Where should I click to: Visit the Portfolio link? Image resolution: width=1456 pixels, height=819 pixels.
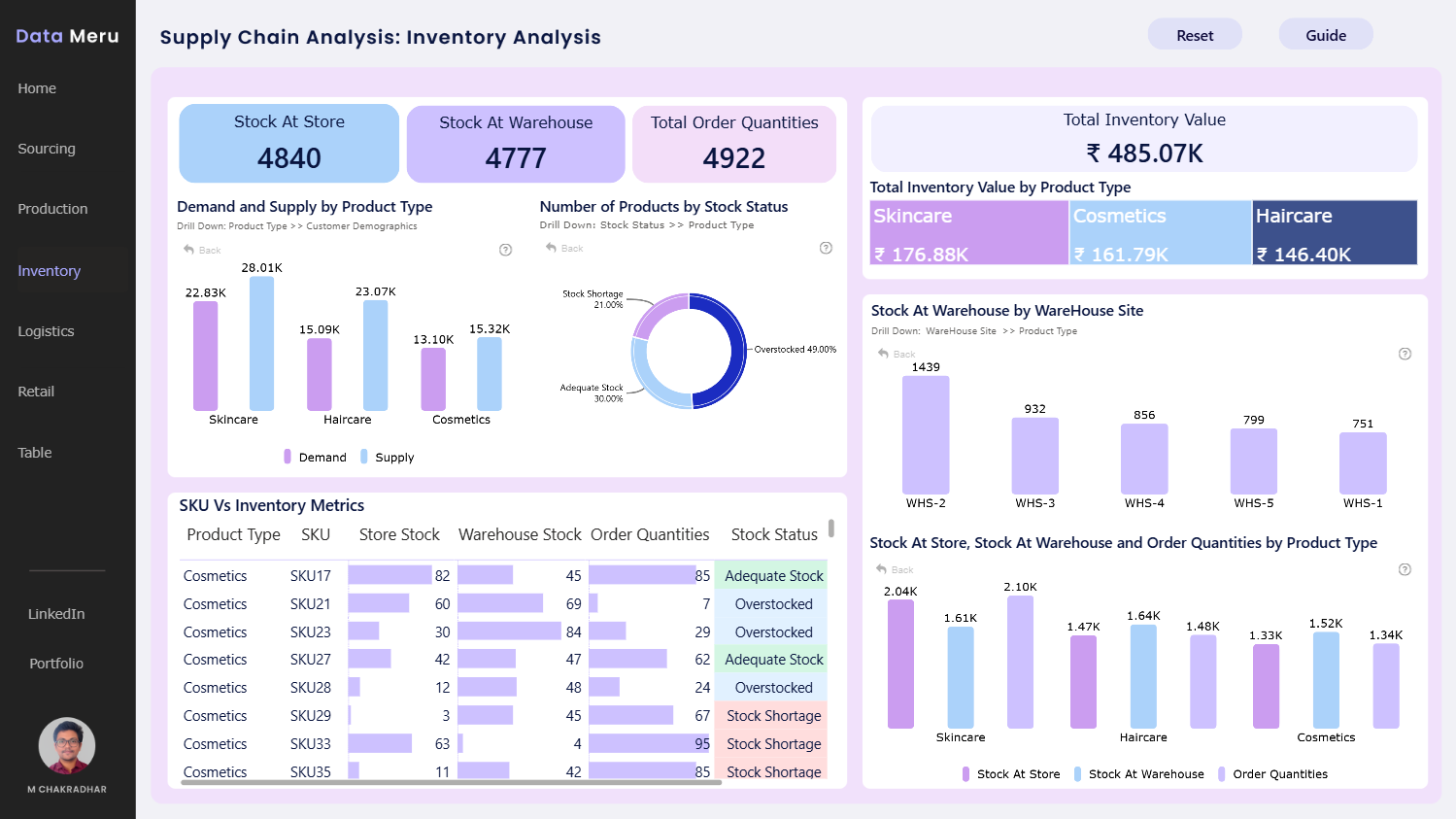[56, 664]
